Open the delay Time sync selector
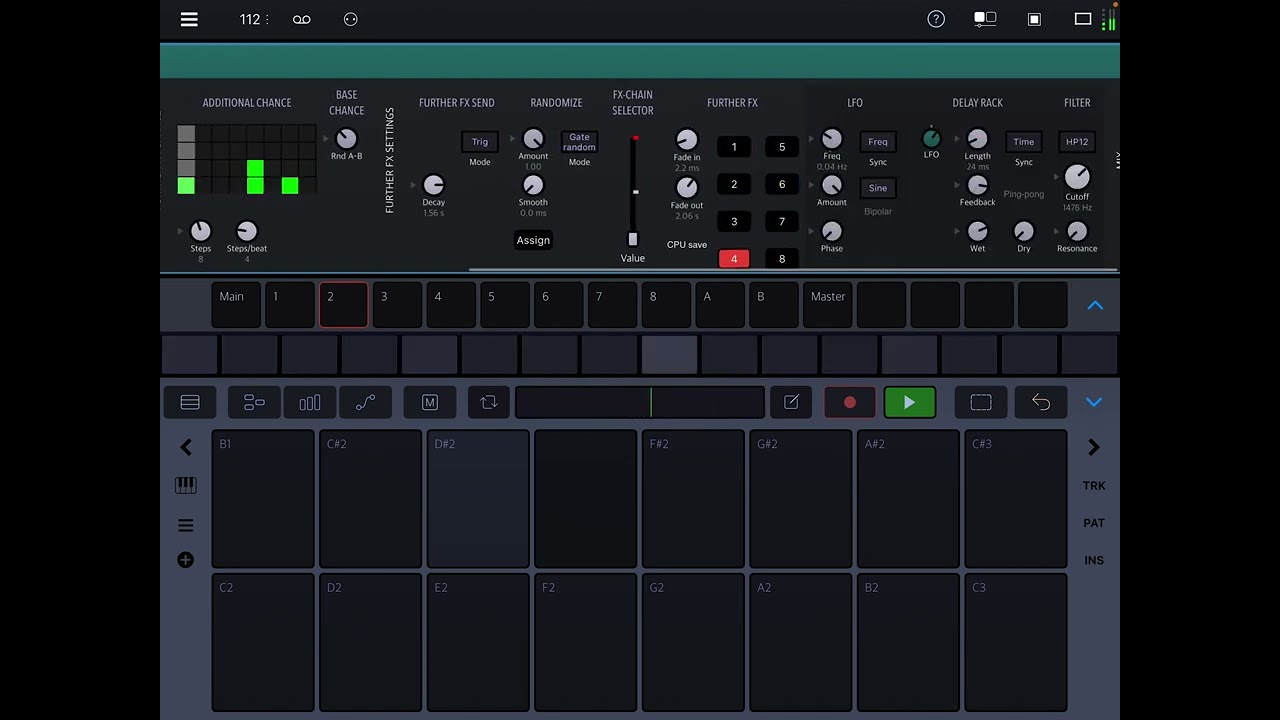This screenshot has height=720, width=1280. tap(1023, 142)
